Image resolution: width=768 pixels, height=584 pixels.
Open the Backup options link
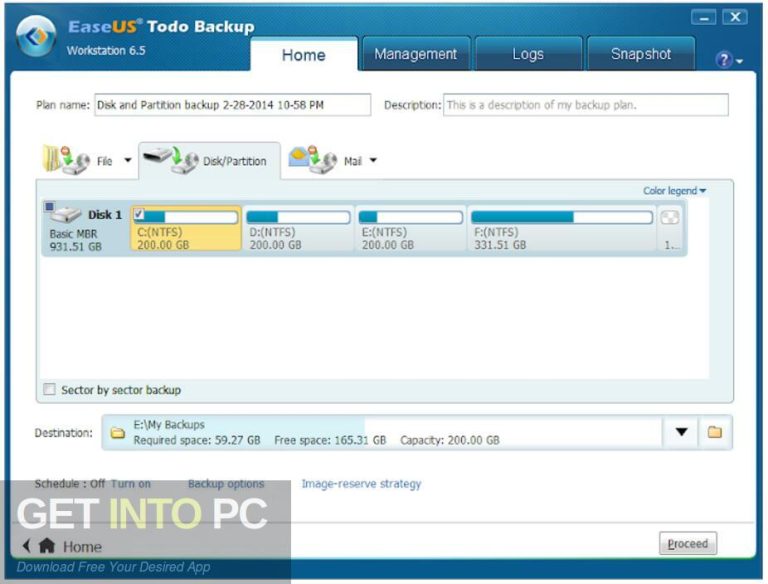click(x=226, y=484)
